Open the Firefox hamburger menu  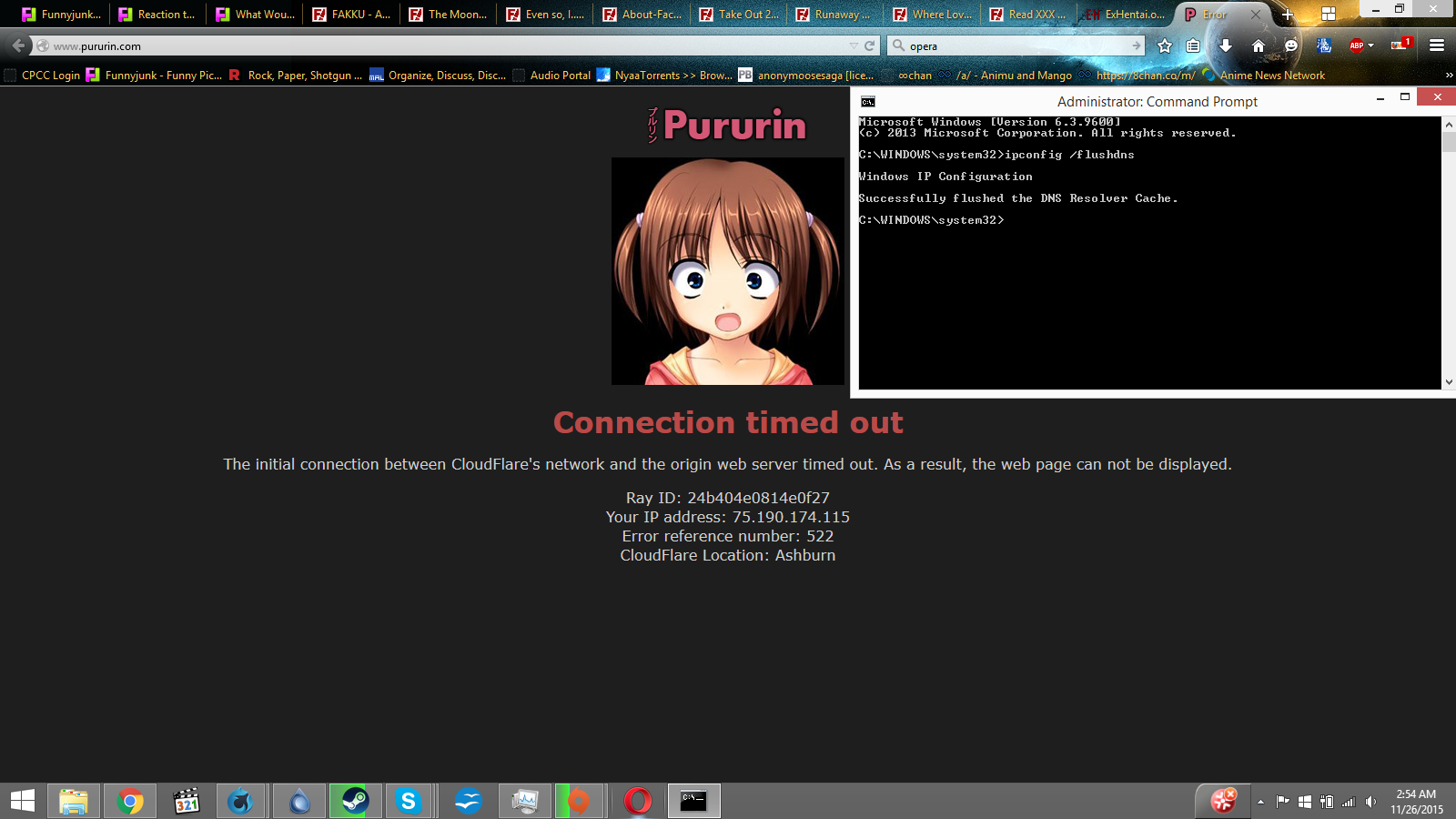point(1437,45)
